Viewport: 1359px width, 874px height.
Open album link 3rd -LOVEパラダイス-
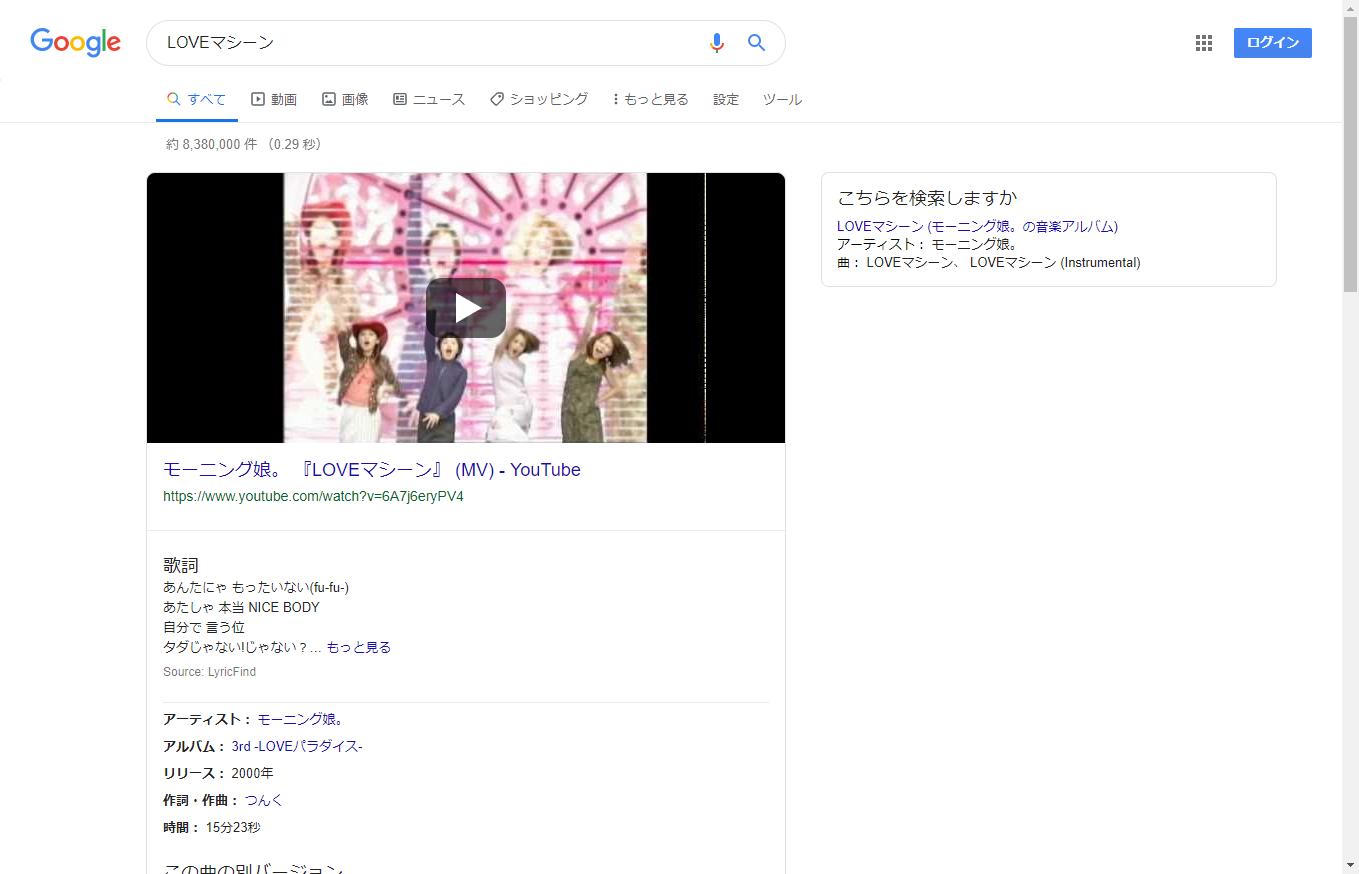point(297,746)
